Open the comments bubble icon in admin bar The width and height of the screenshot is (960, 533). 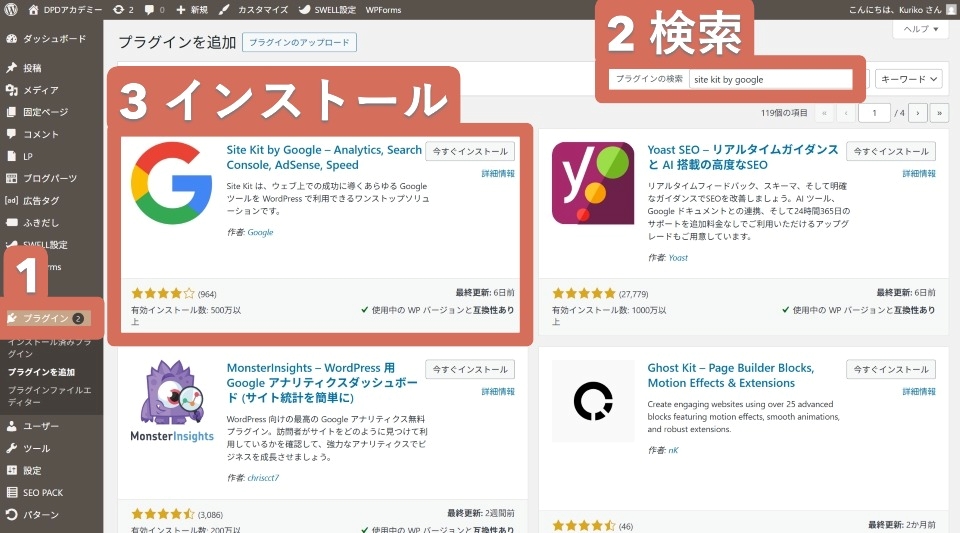coord(149,9)
